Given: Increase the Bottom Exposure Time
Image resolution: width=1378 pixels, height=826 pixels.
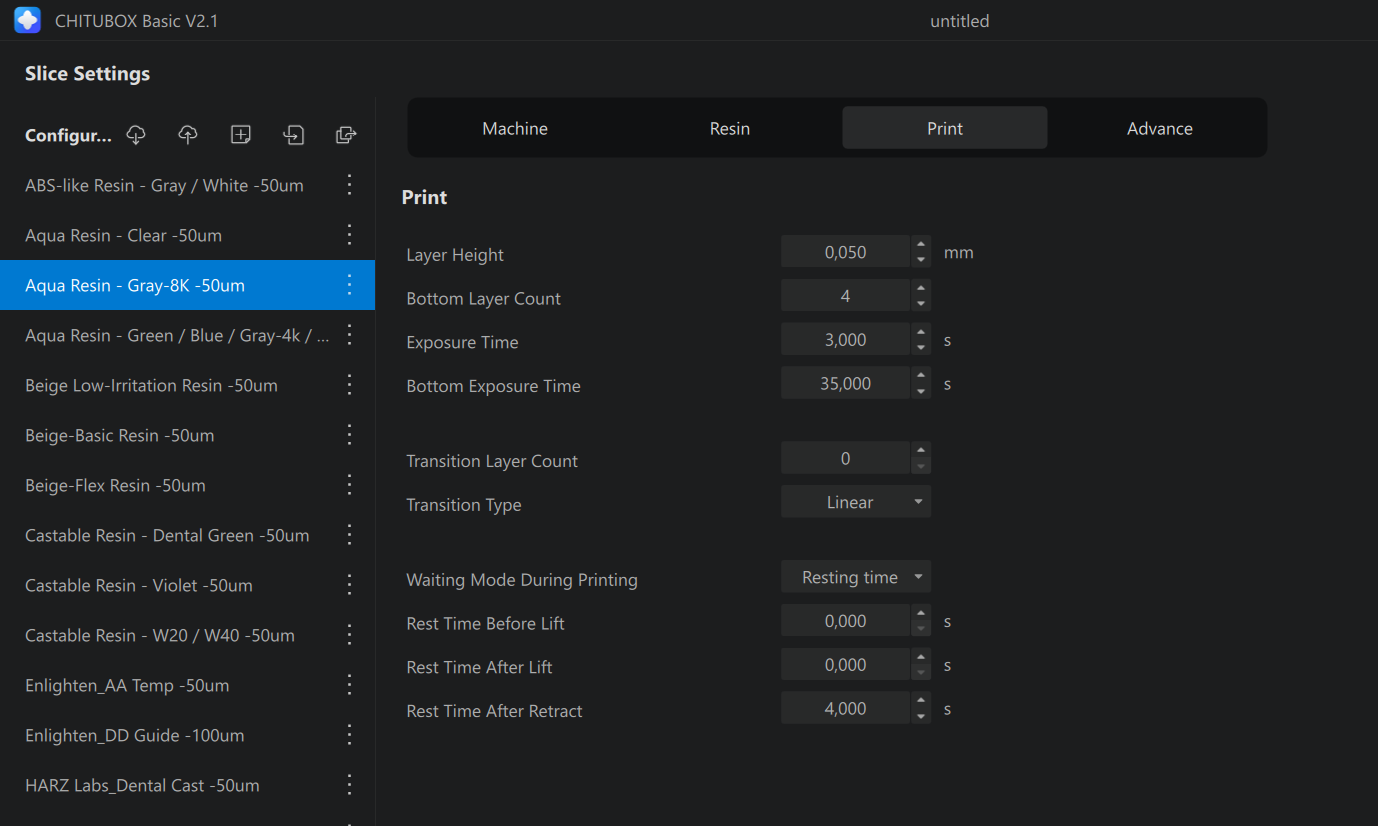Looking at the screenshot, I should tap(921, 377).
